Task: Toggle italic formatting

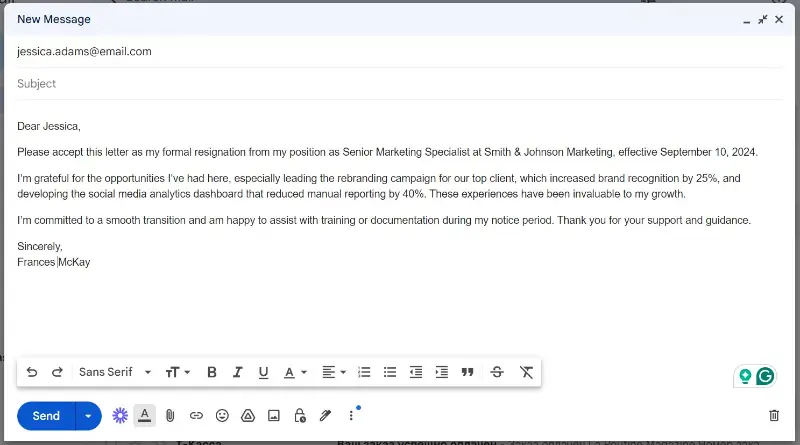Action: coord(237,372)
